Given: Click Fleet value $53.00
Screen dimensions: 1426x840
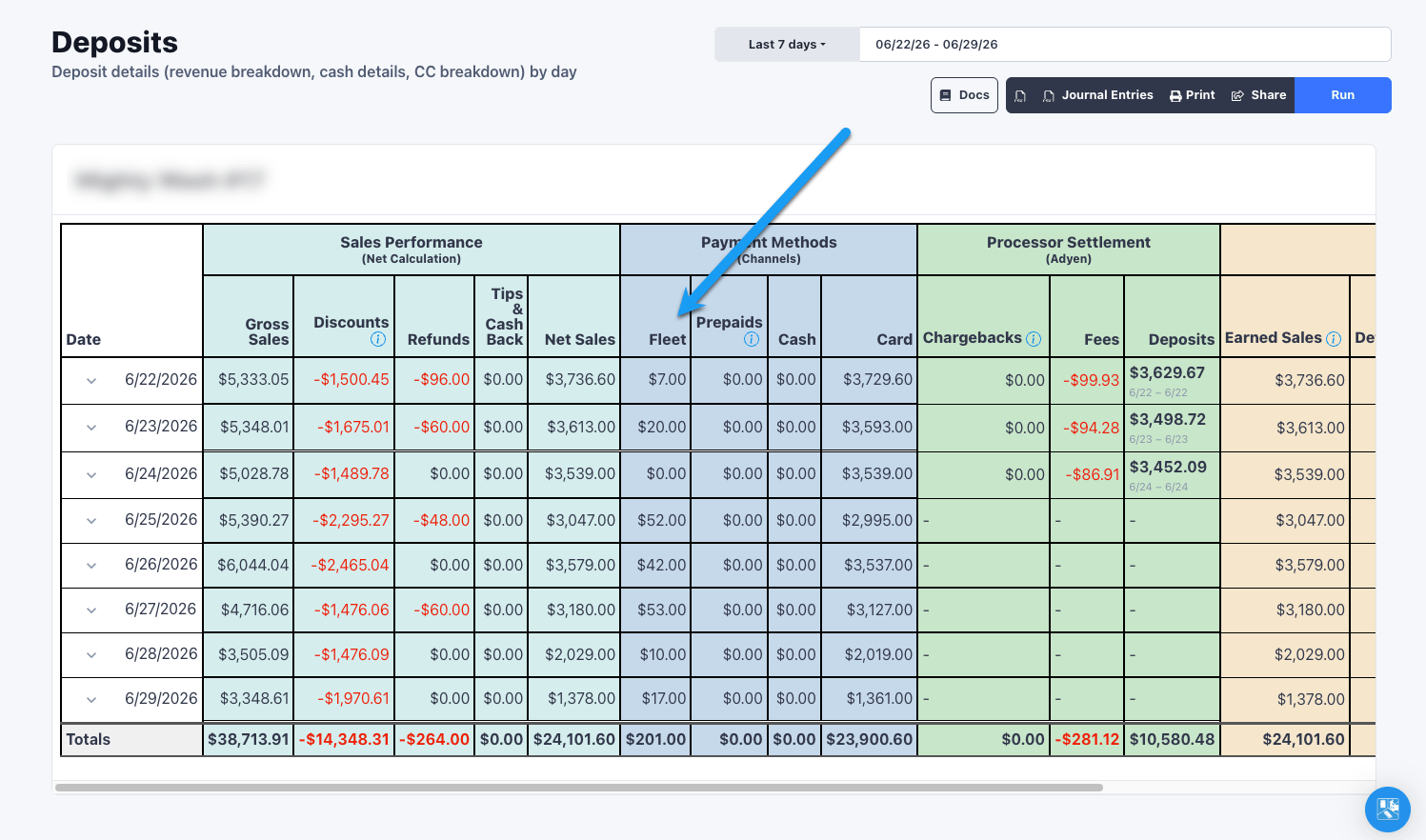Looking at the screenshot, I should click(662, 610).
